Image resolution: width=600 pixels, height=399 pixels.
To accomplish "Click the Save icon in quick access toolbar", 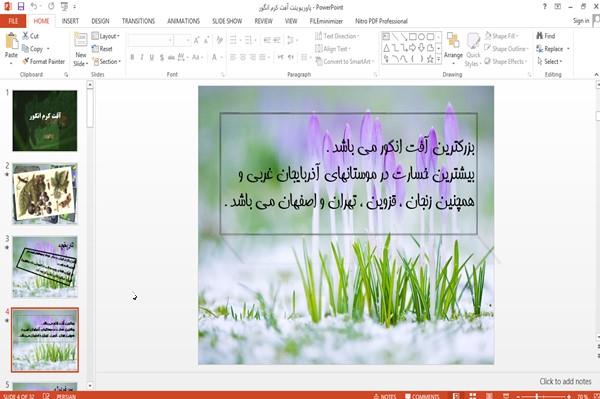I will 21,6.
